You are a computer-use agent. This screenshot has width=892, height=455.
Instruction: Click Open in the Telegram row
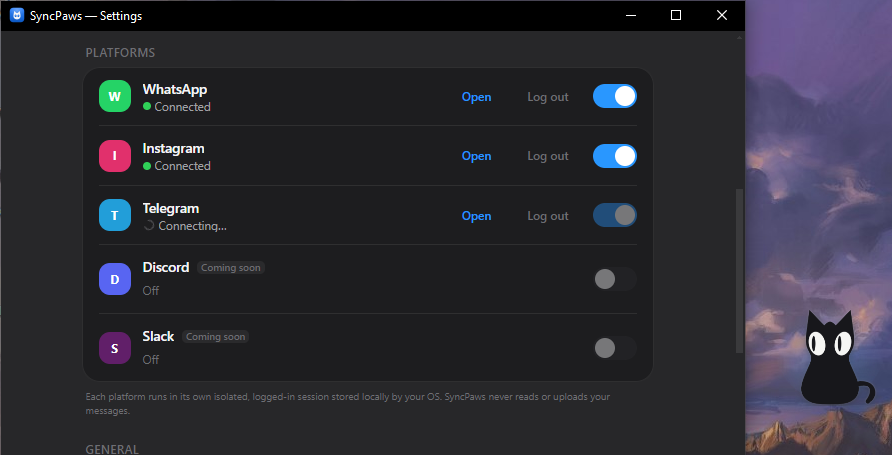click(x=476, y=216)
